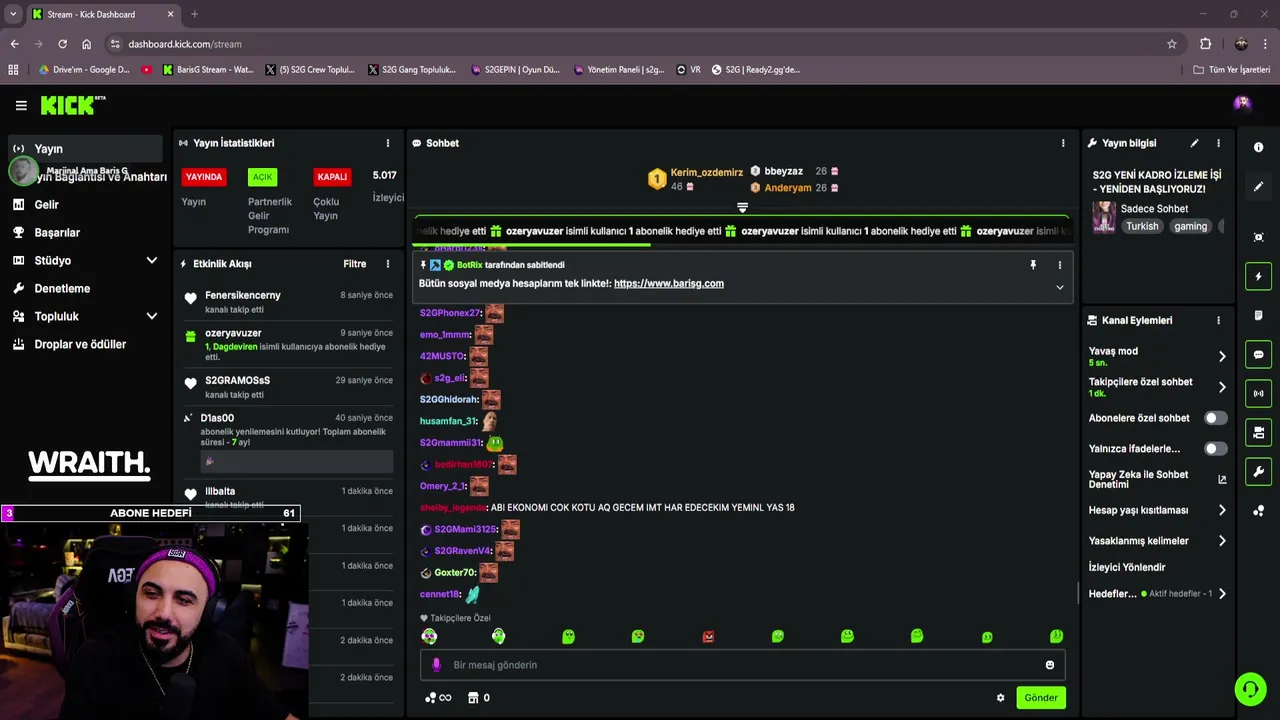The image size is (1280, 720).
Task: Go to Yayın in the sidebar
Action: 85,148
